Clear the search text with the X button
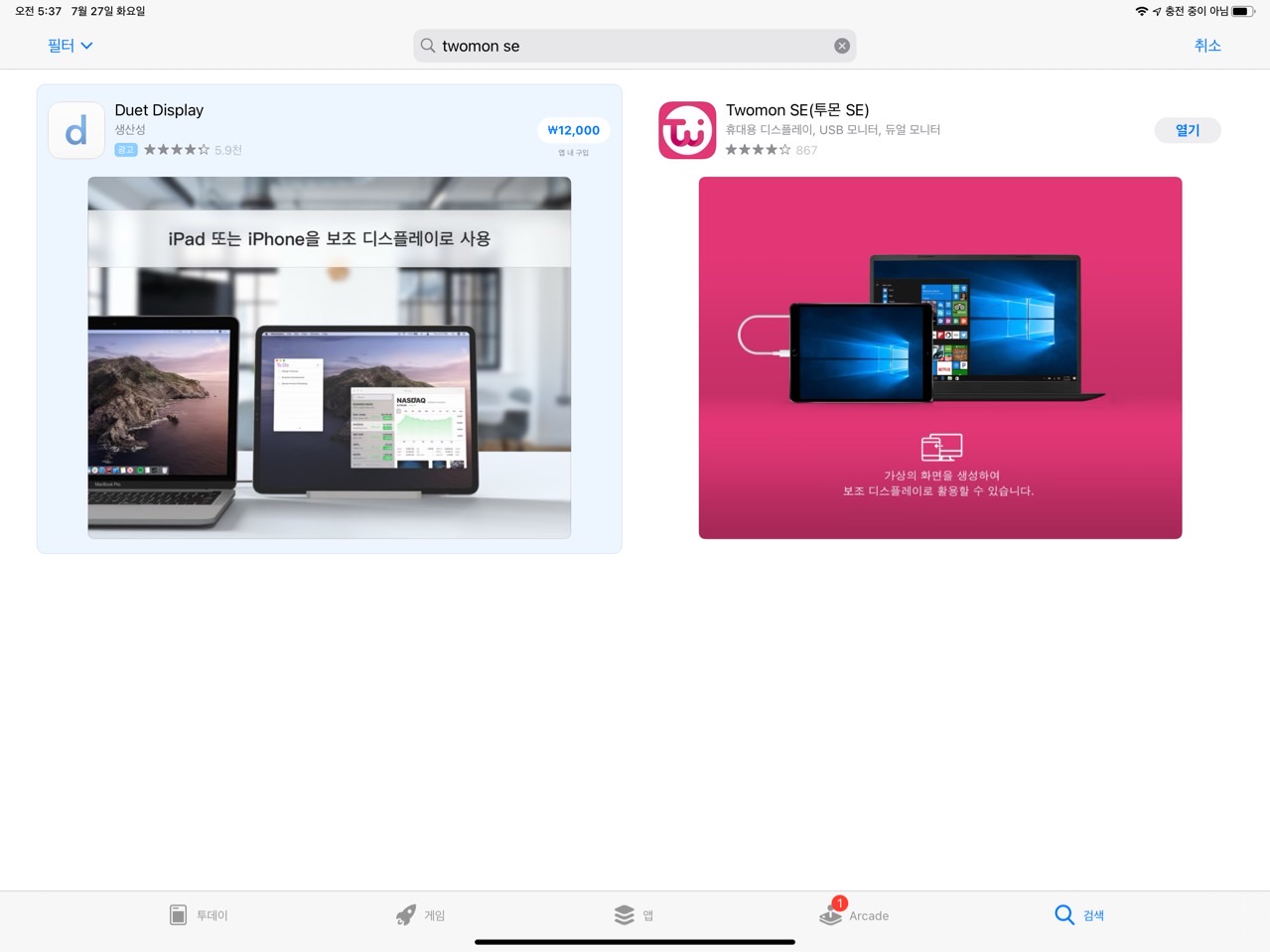1270x952 pixels. pyautogui.click(x=842, y=46)
